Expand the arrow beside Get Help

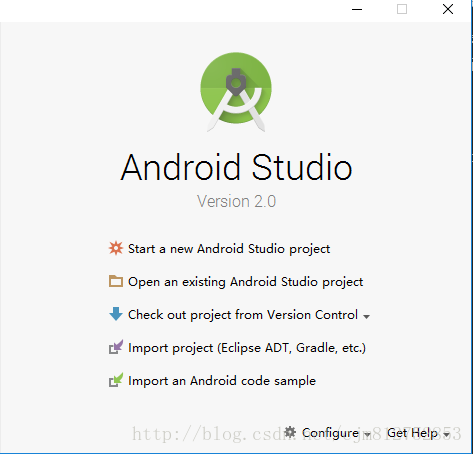pyautogui.click(x=447, y=435)
